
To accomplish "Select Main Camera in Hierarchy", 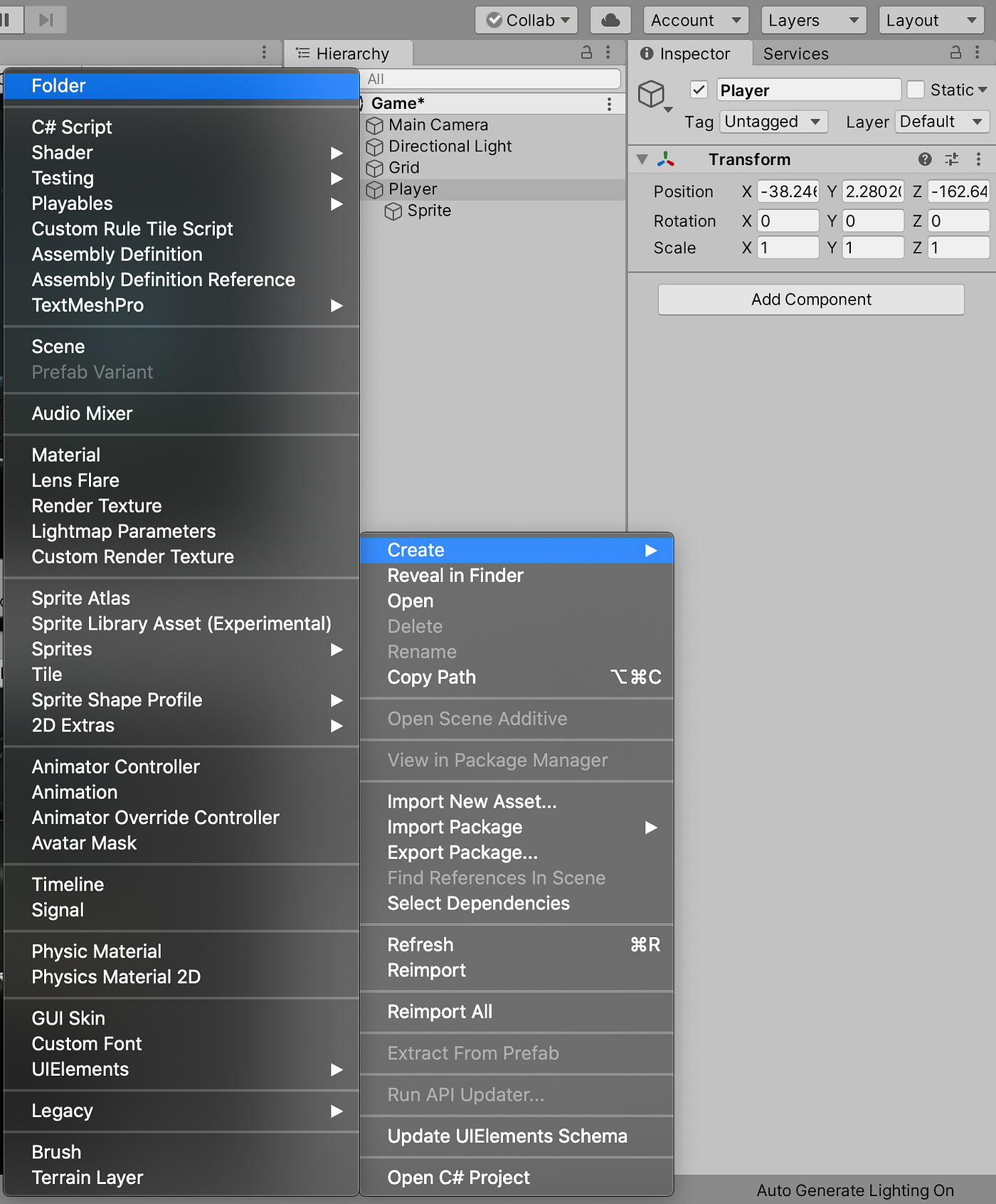I will (493, 125).
